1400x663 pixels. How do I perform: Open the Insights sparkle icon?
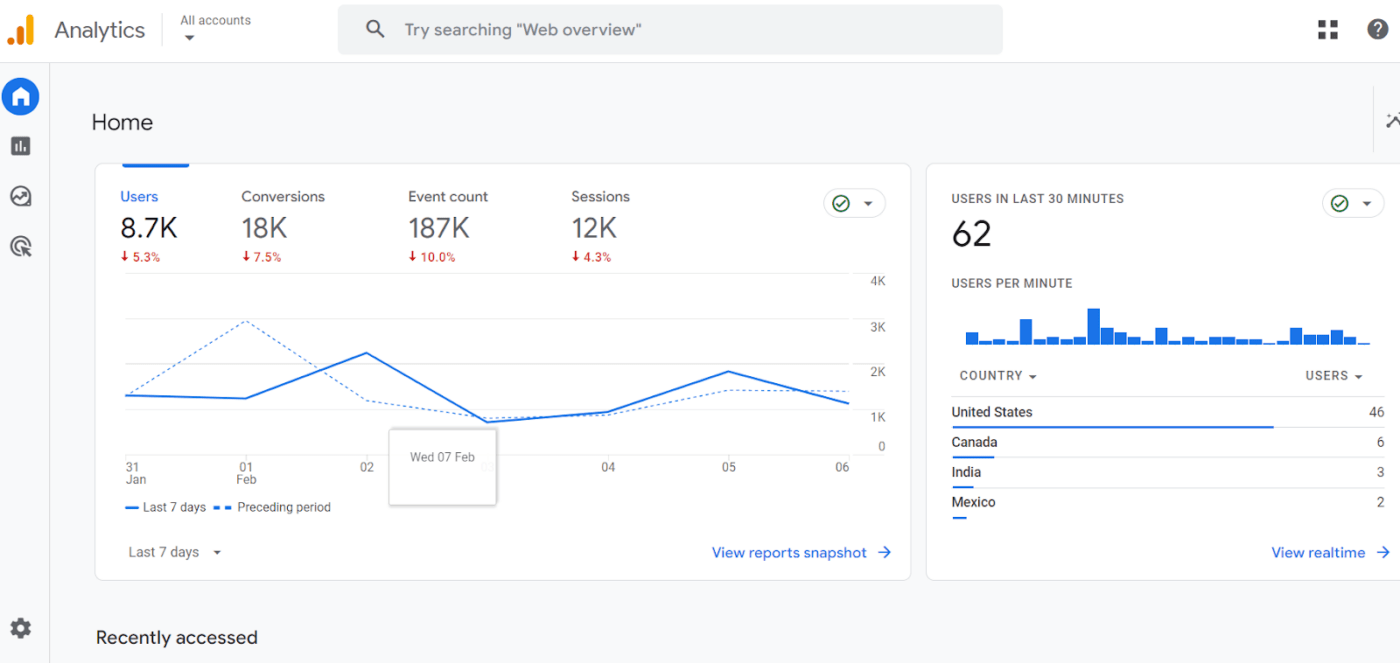click(x=1392, y=121)
